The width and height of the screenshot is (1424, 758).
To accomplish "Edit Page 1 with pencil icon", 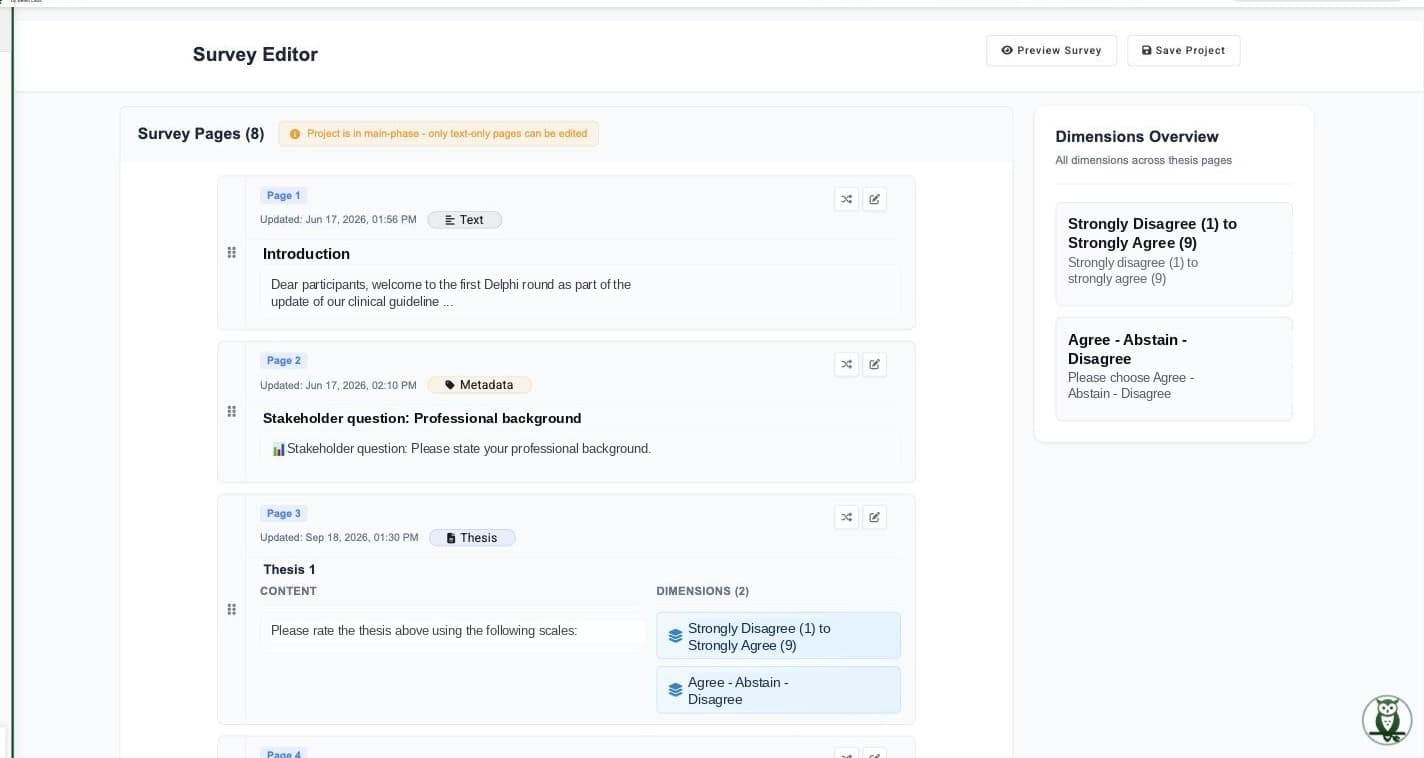I will coord(874,199).
